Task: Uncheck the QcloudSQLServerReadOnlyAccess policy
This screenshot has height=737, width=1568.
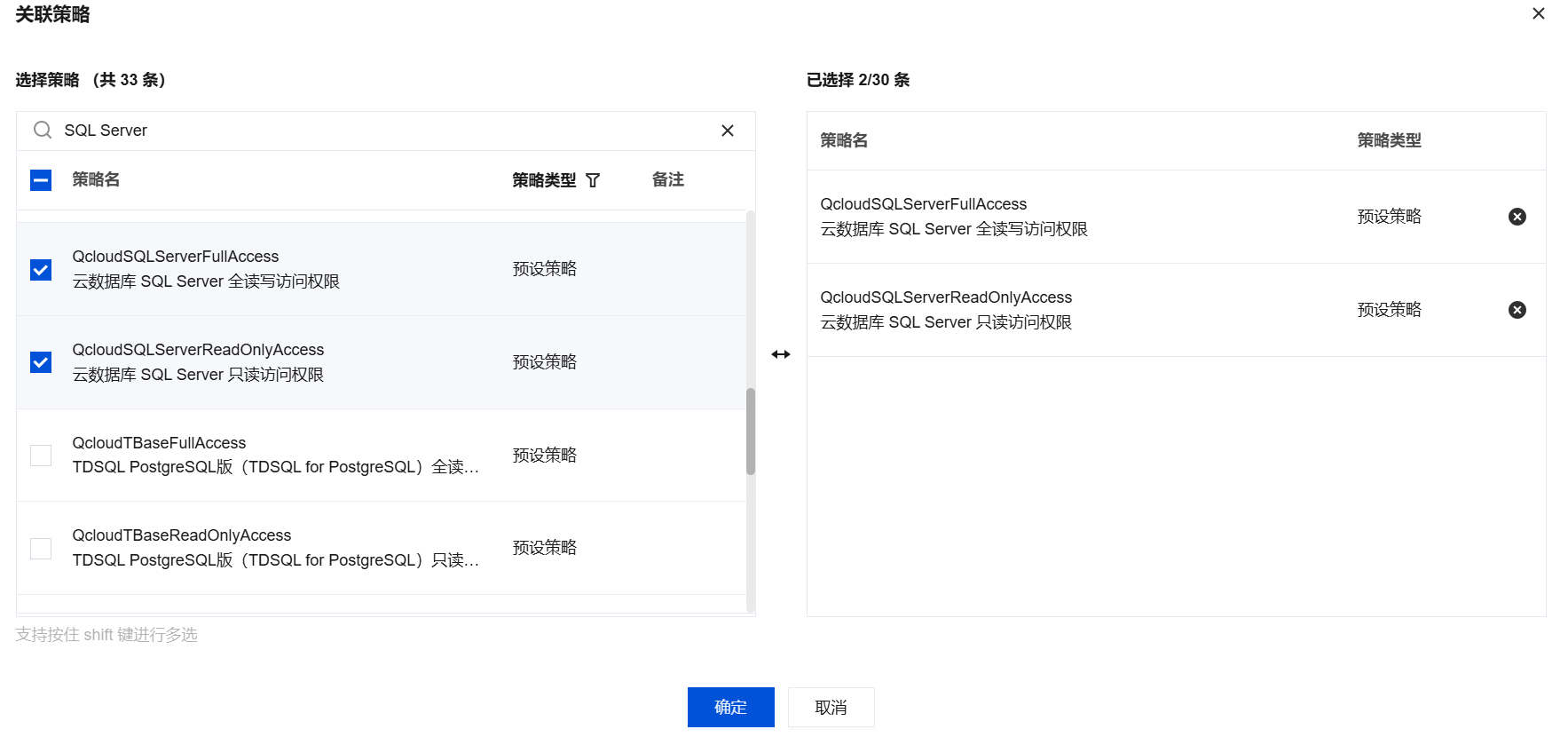Action: pyautogui.click(x=41, y=362)
